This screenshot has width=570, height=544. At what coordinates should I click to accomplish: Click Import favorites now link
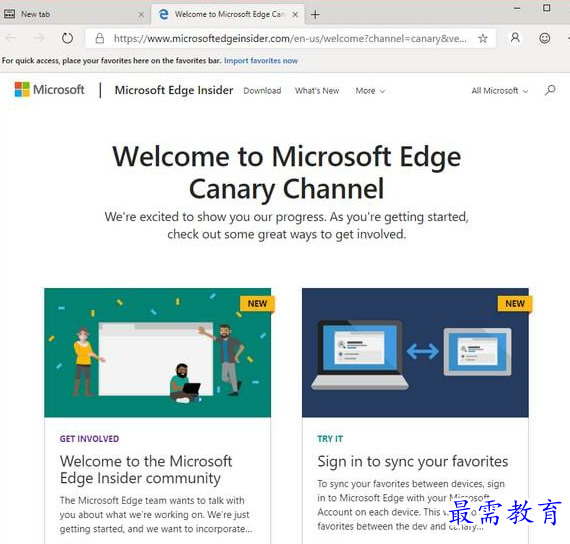pos(261,61)
